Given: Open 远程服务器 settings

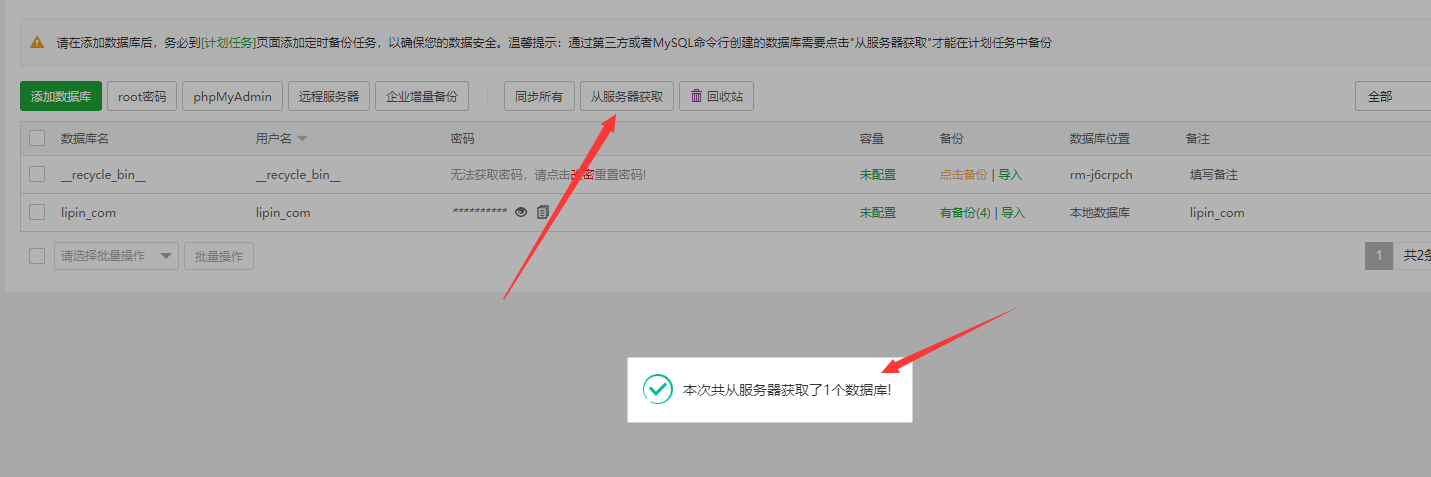Looking at the screenshot, I should (x=329, y=97).
